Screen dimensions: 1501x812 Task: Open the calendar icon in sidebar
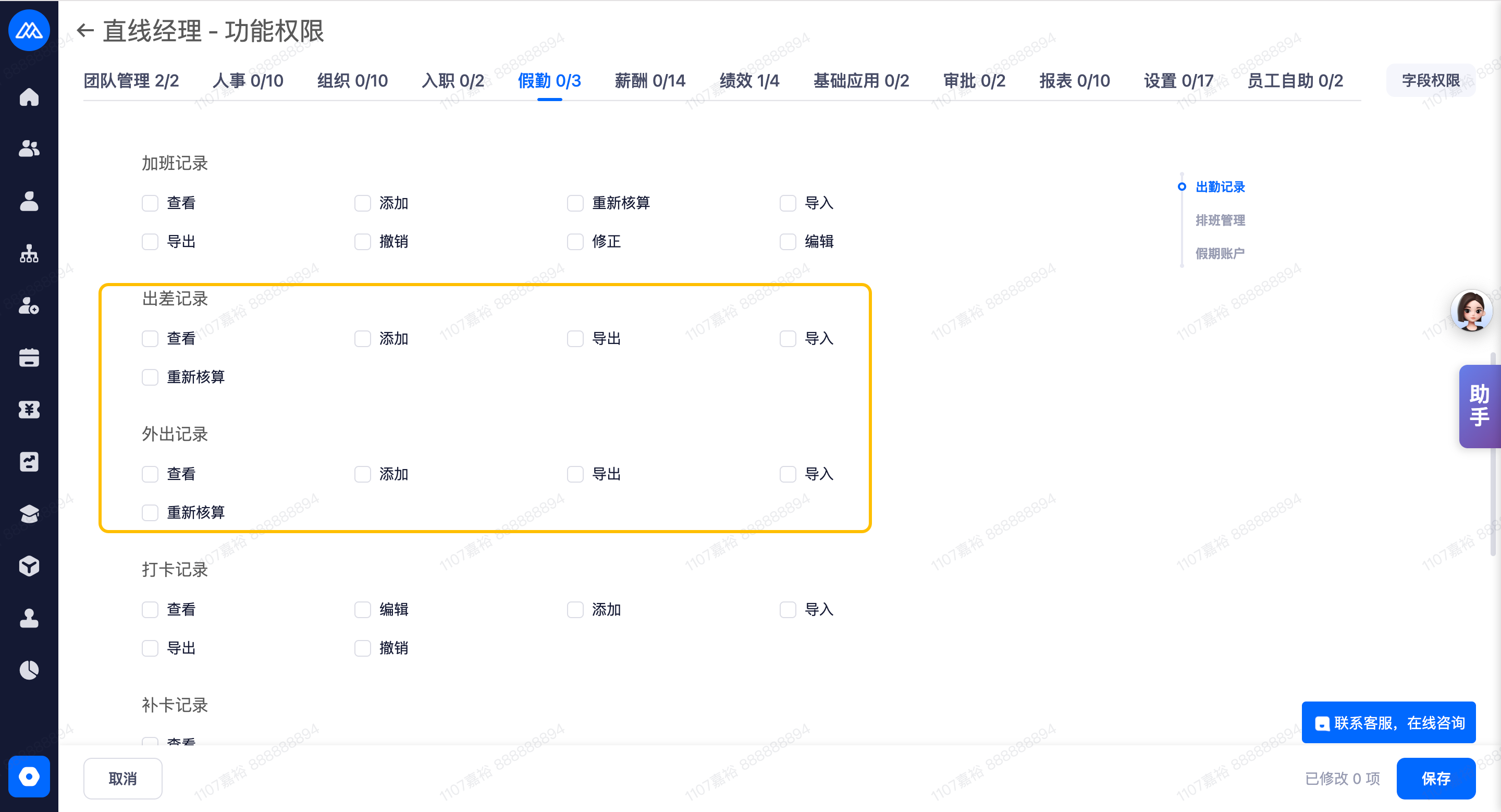click(x=29, y=358)
